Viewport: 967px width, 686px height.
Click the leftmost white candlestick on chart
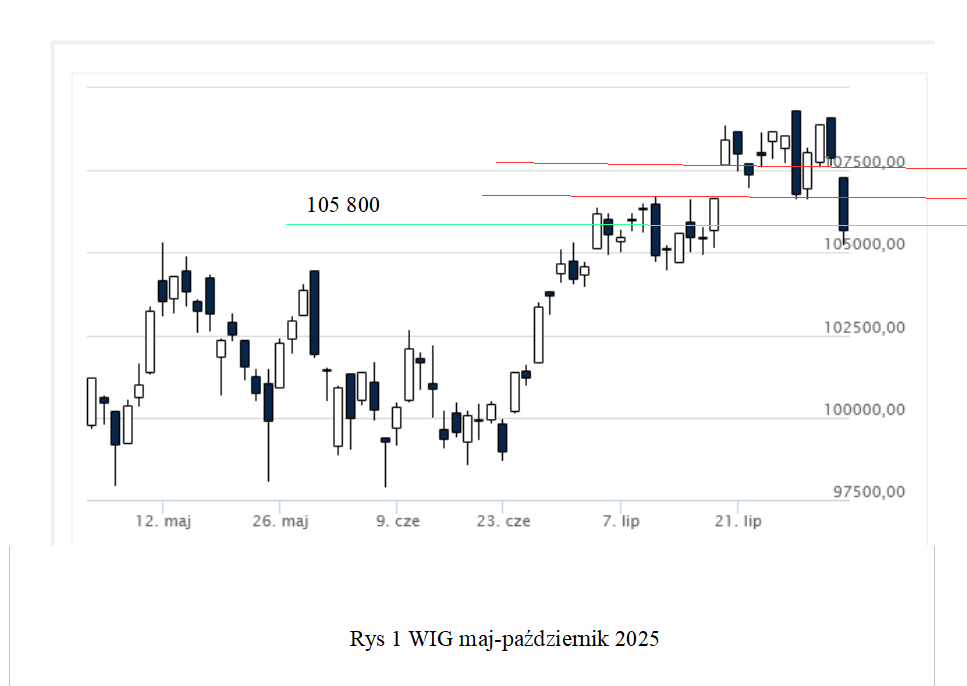point(92,401)
